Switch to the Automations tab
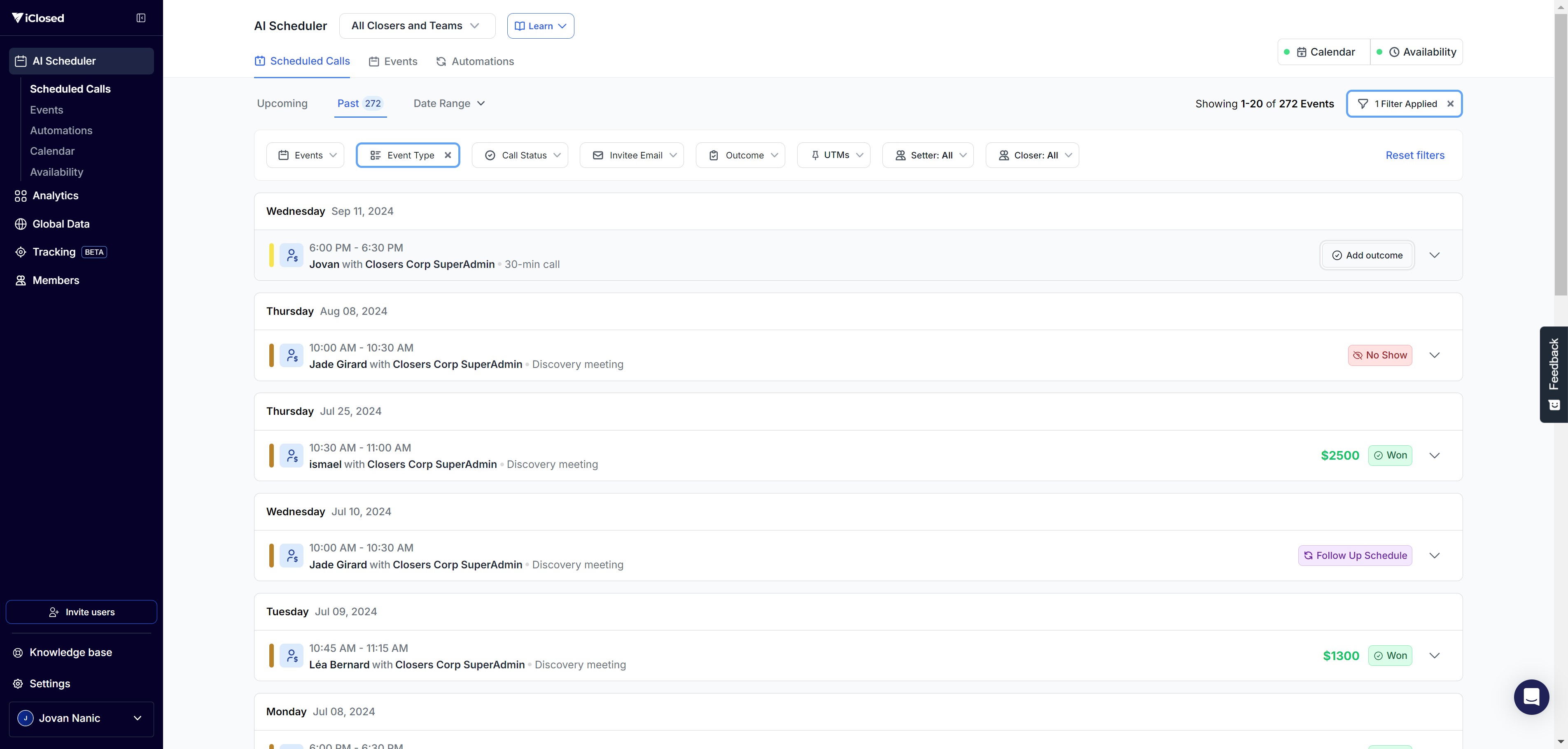Screen dimensions: 1568x749 [x=475, y=61]
